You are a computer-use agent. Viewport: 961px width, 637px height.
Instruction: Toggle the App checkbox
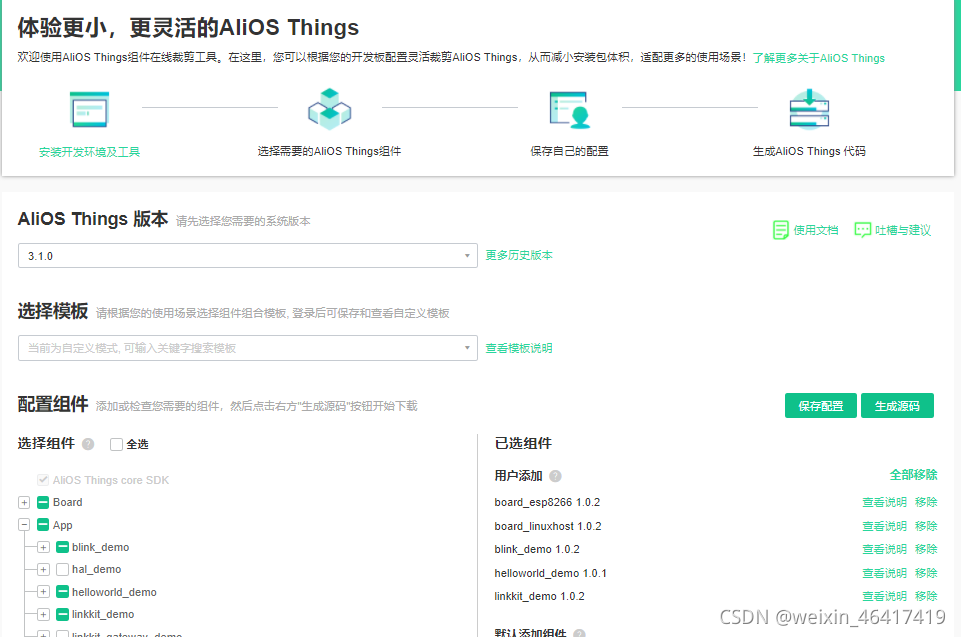[43, 525]
